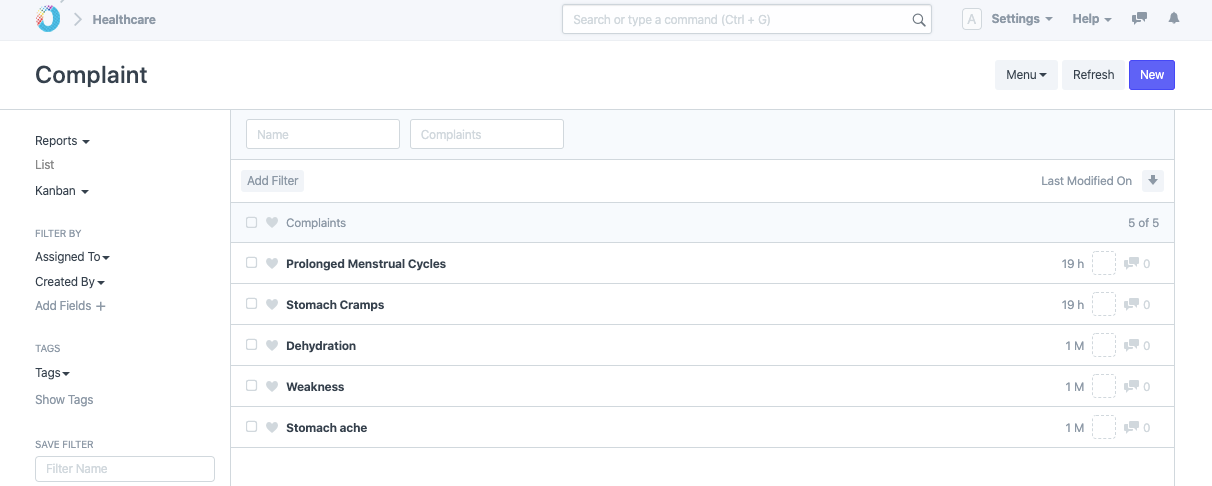Toggle sort direction arrow button
1212x486 pixels.
point(1153,181)
